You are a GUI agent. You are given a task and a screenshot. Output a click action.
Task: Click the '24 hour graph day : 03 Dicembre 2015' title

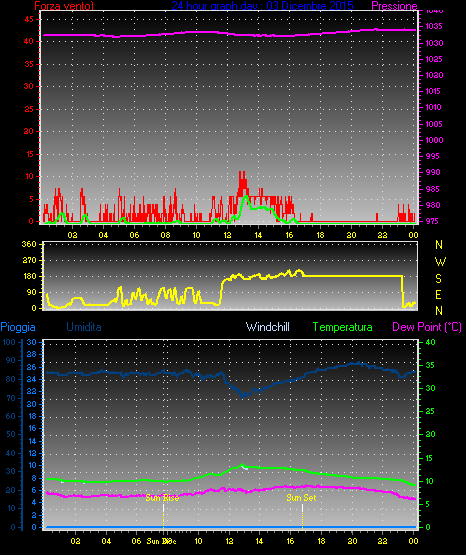pyautogui.click(x=263, y=5)
